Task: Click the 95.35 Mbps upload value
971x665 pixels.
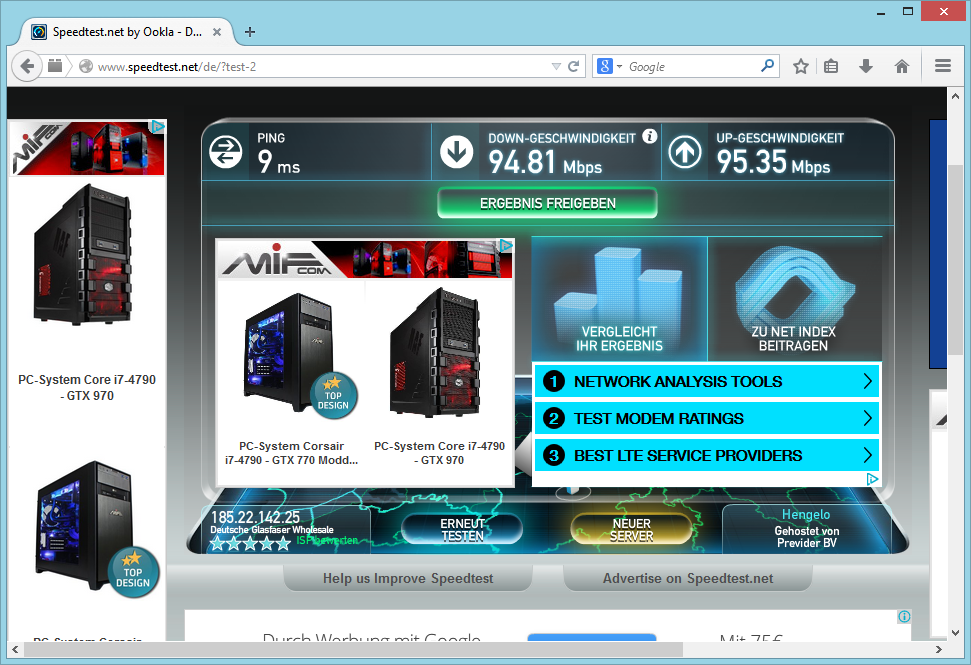Action: tap(773, 162)
